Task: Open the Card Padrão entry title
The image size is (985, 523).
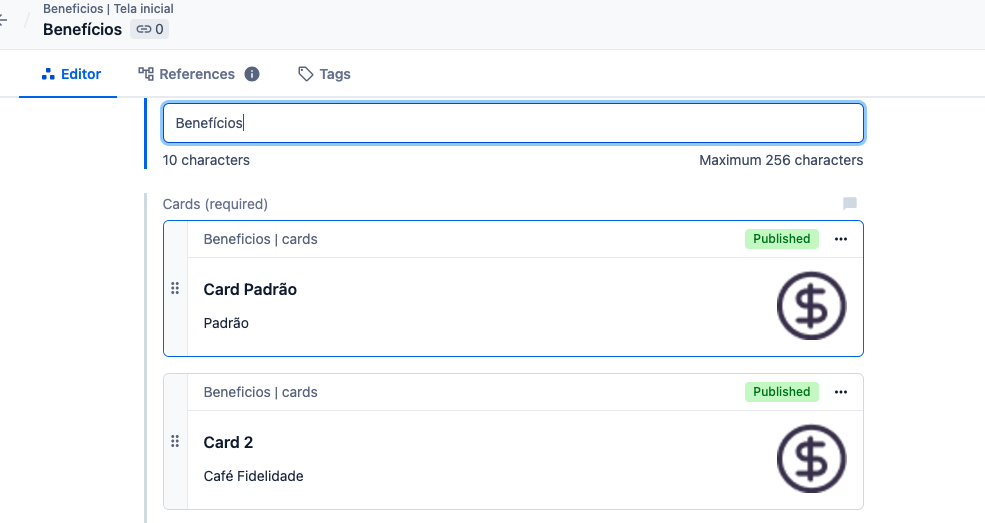Action: (250, 289)
